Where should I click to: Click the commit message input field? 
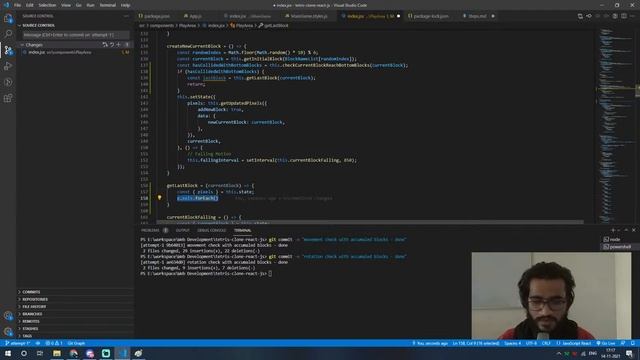(x=76, y=35)
